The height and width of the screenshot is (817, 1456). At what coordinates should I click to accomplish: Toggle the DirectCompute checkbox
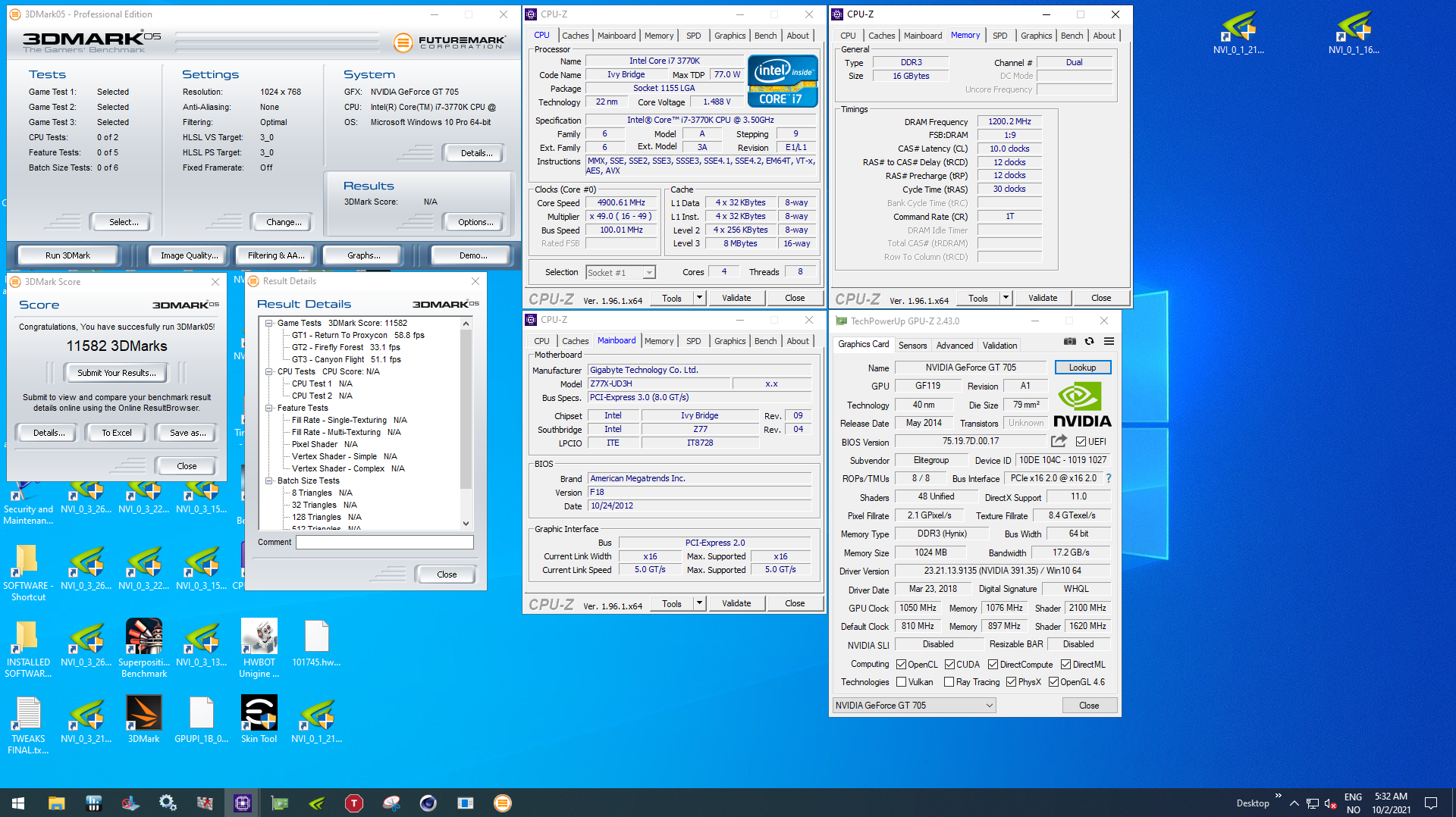tap(993, 665)
